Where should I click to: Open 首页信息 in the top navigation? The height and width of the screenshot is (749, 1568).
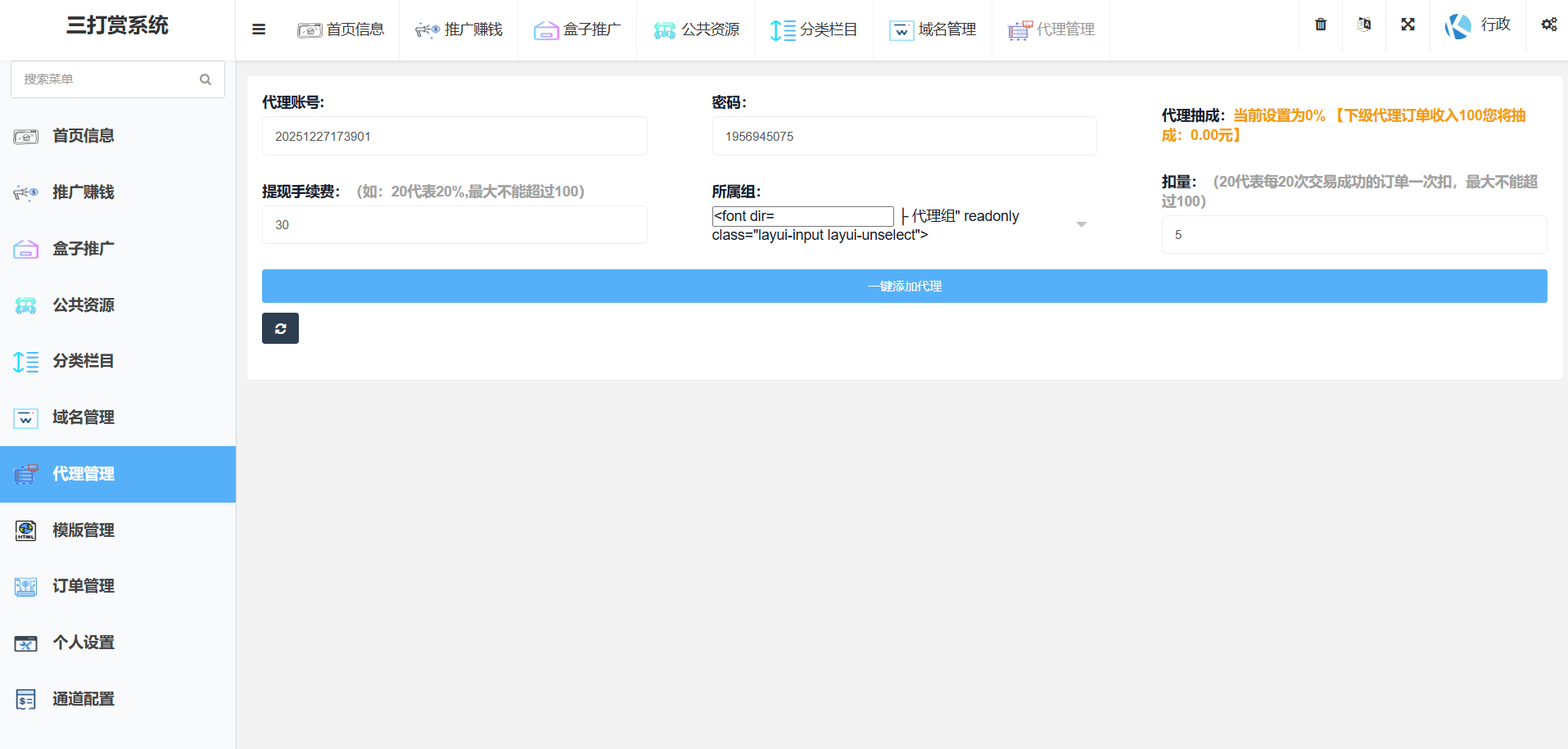(x=341, y=29)
